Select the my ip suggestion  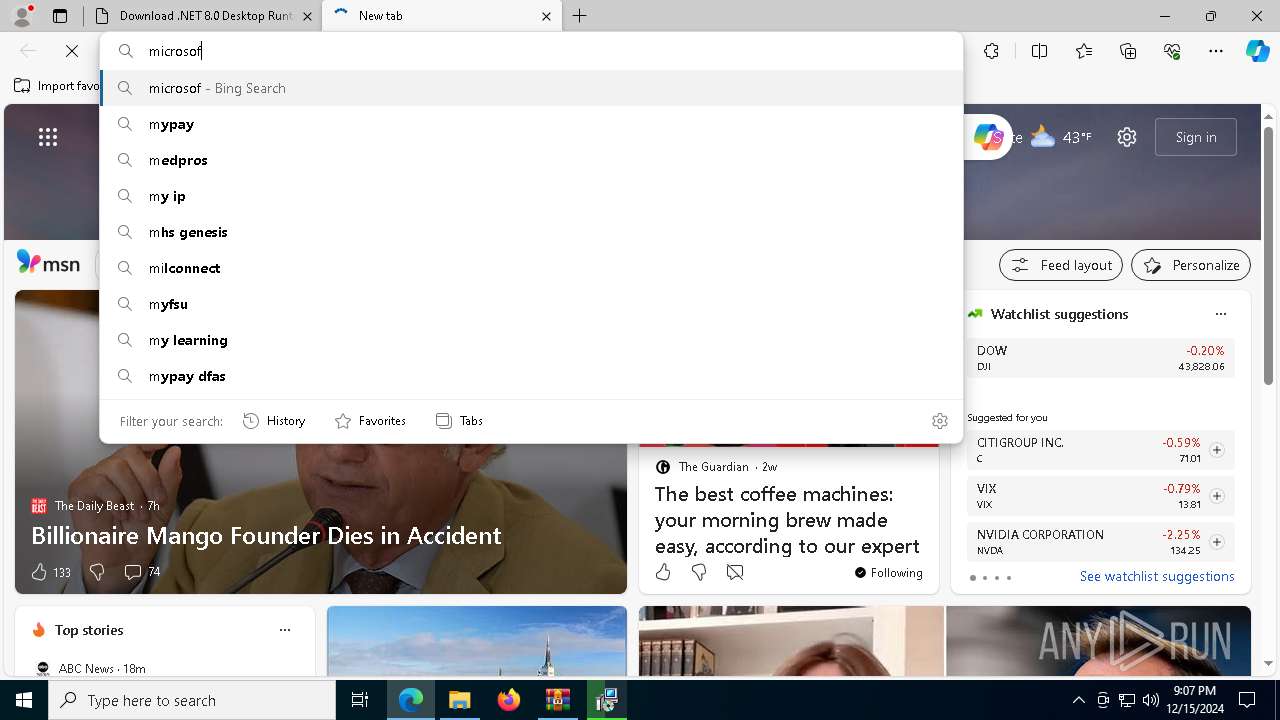click(531, 196)
